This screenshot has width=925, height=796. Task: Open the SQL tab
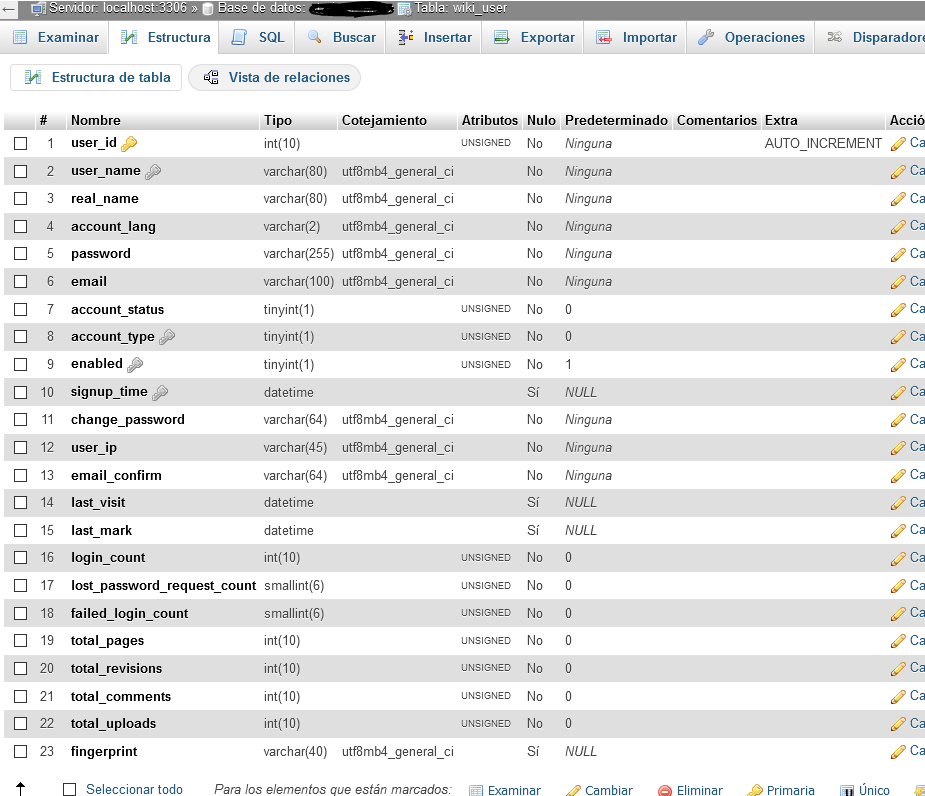pos(259,38)
